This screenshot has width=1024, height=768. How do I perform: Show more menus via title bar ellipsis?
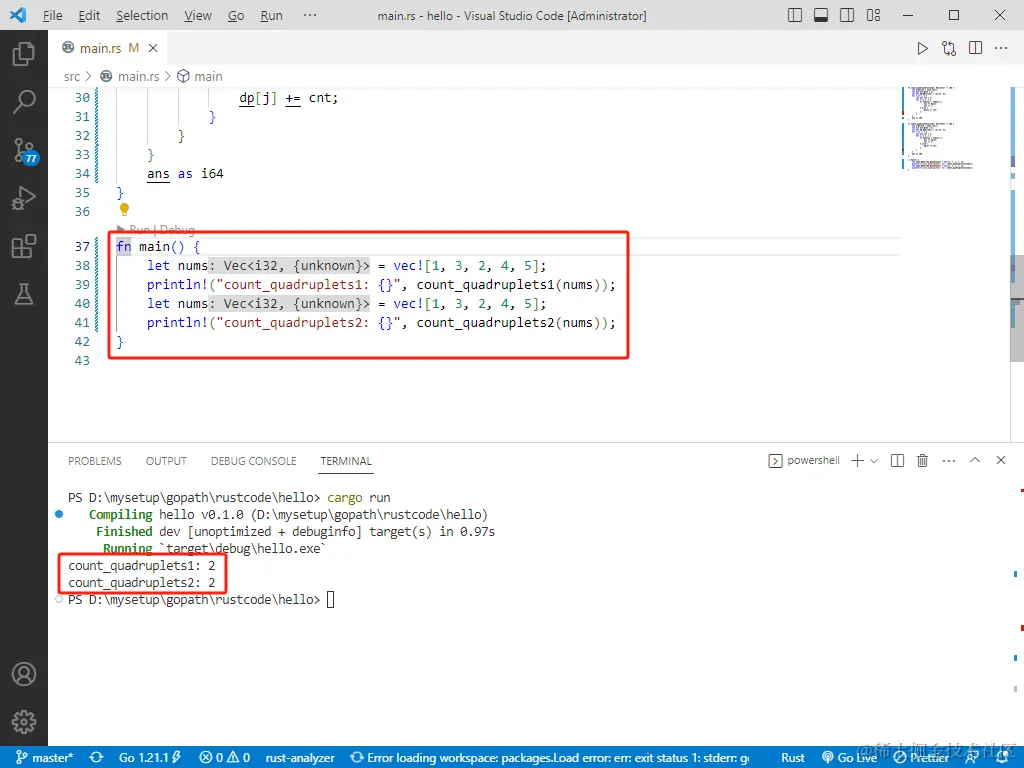pyautogui.click(x=310, y=15)
